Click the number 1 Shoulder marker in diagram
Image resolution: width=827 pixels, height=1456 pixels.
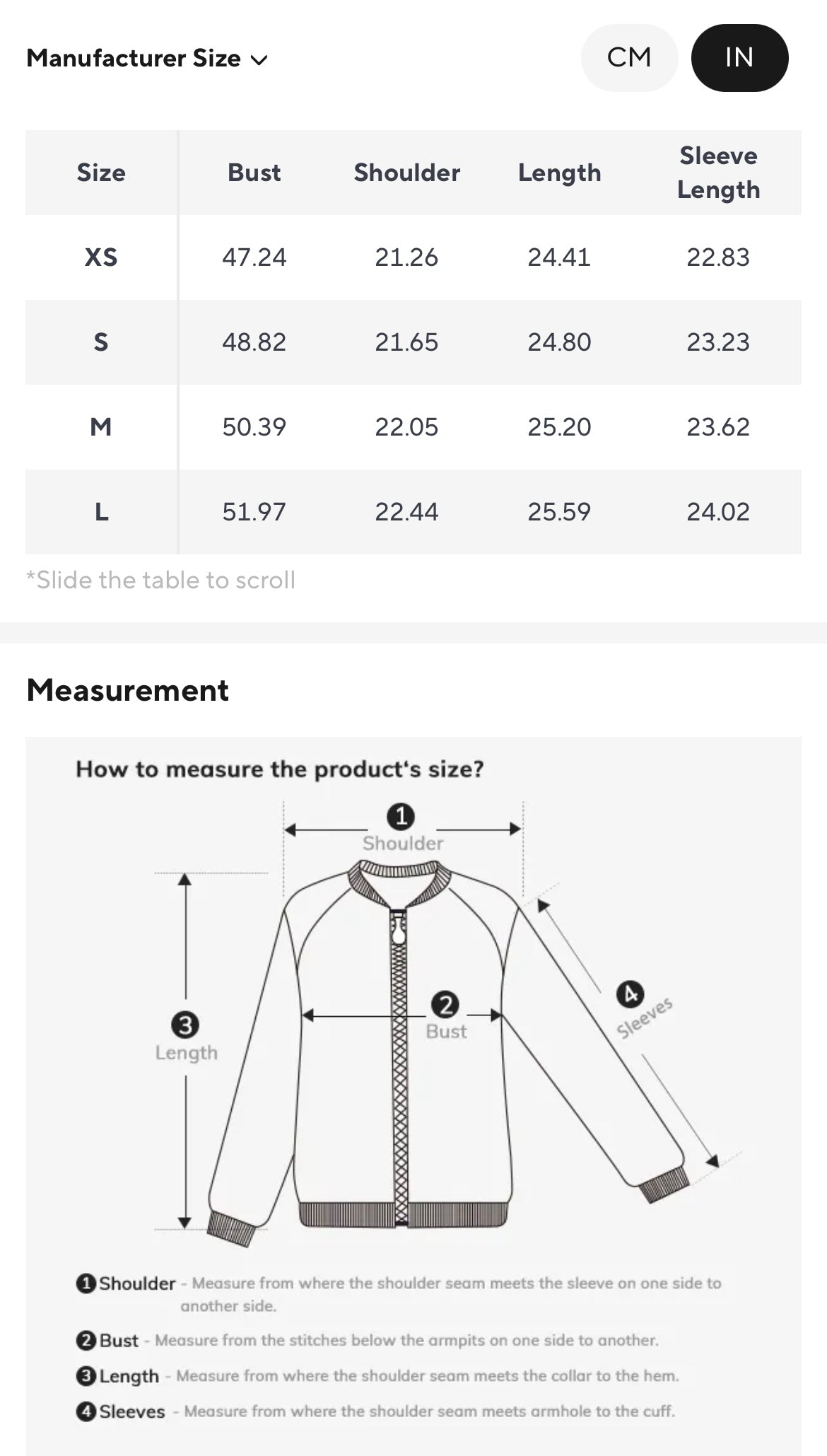tap(401, 817)
